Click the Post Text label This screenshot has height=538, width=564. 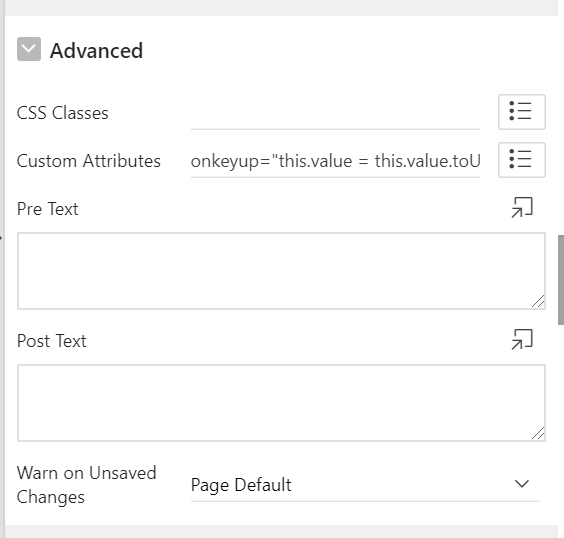(52, 341)
